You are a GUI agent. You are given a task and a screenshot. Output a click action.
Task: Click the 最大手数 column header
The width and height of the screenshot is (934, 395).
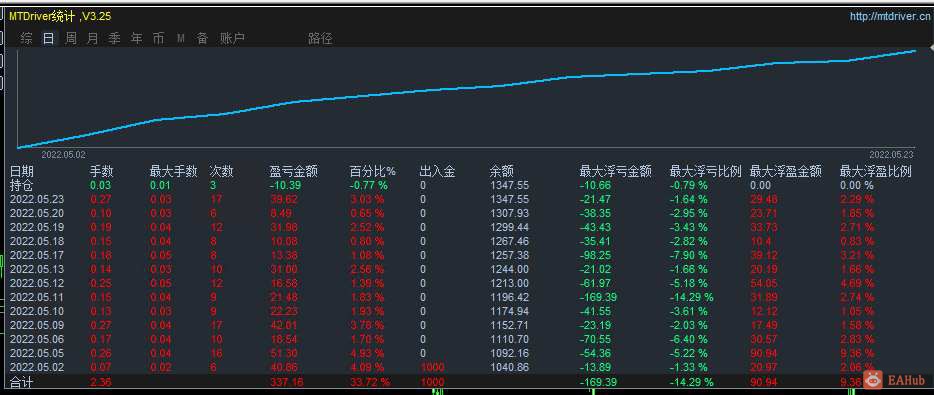[x=173, y=172]
